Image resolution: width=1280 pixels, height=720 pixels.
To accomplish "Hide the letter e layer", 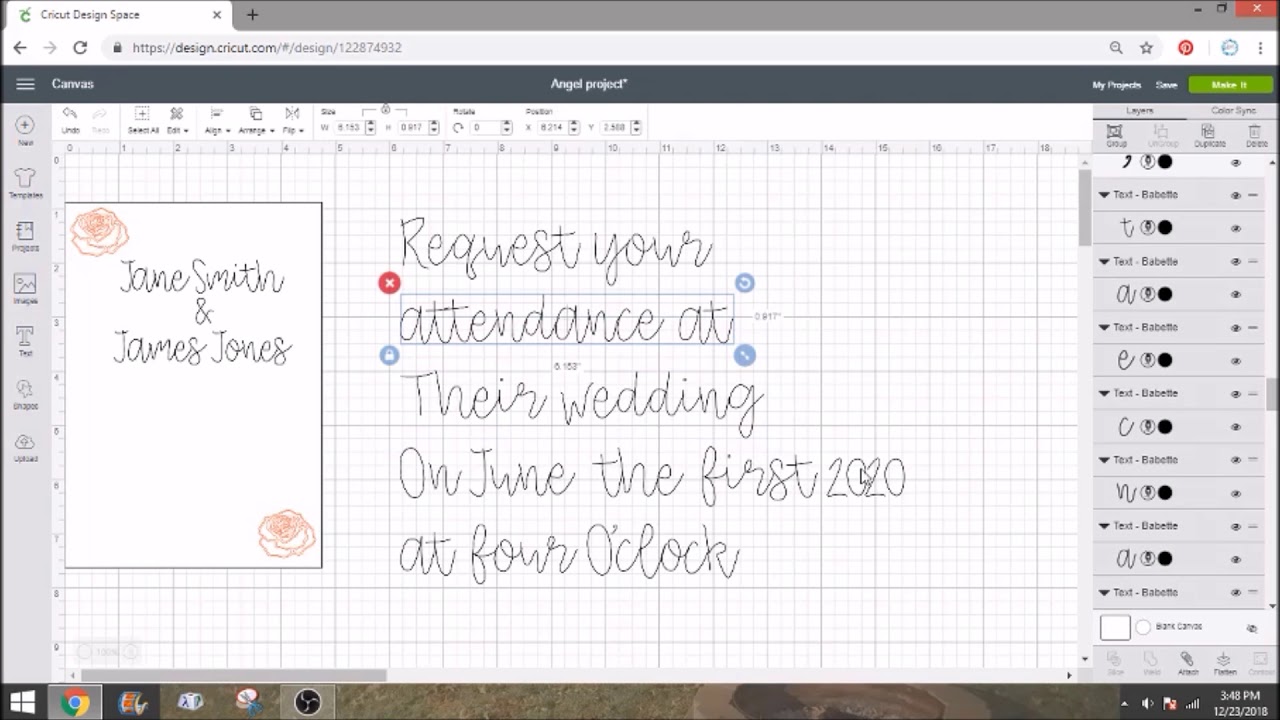I will pos(1235,360).
